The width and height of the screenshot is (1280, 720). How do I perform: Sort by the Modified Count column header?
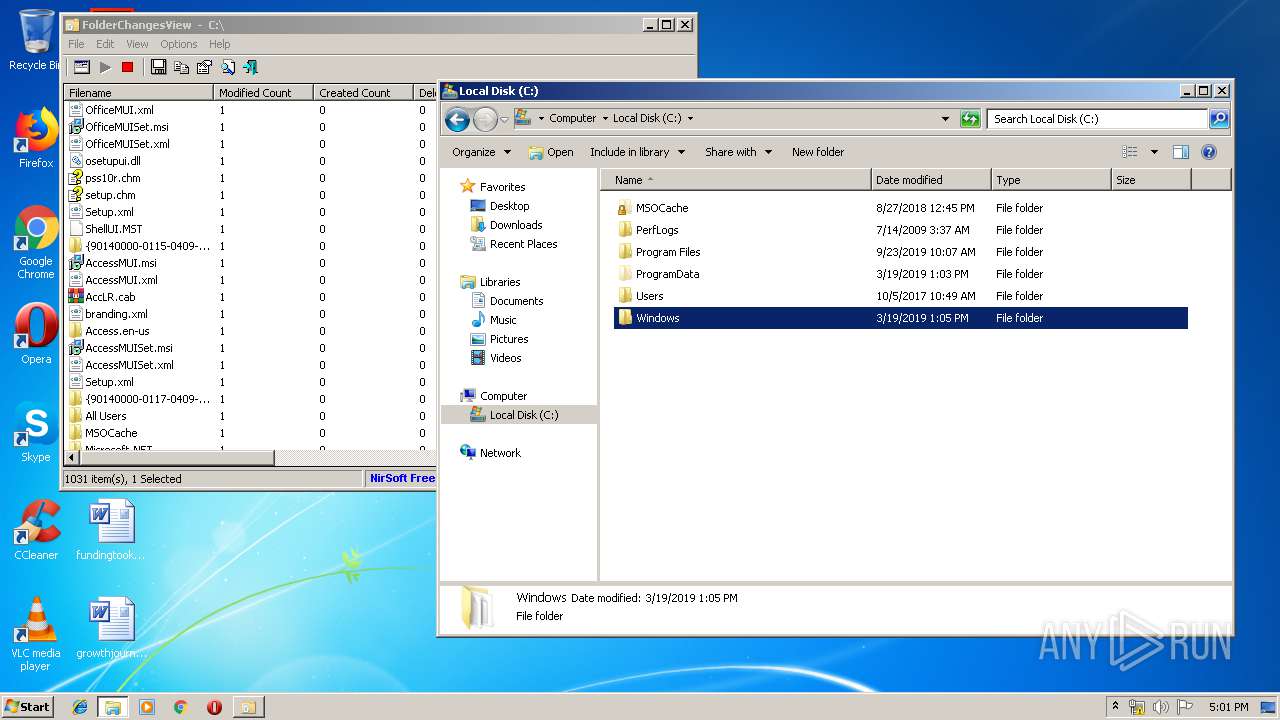[x=264, y=92]
